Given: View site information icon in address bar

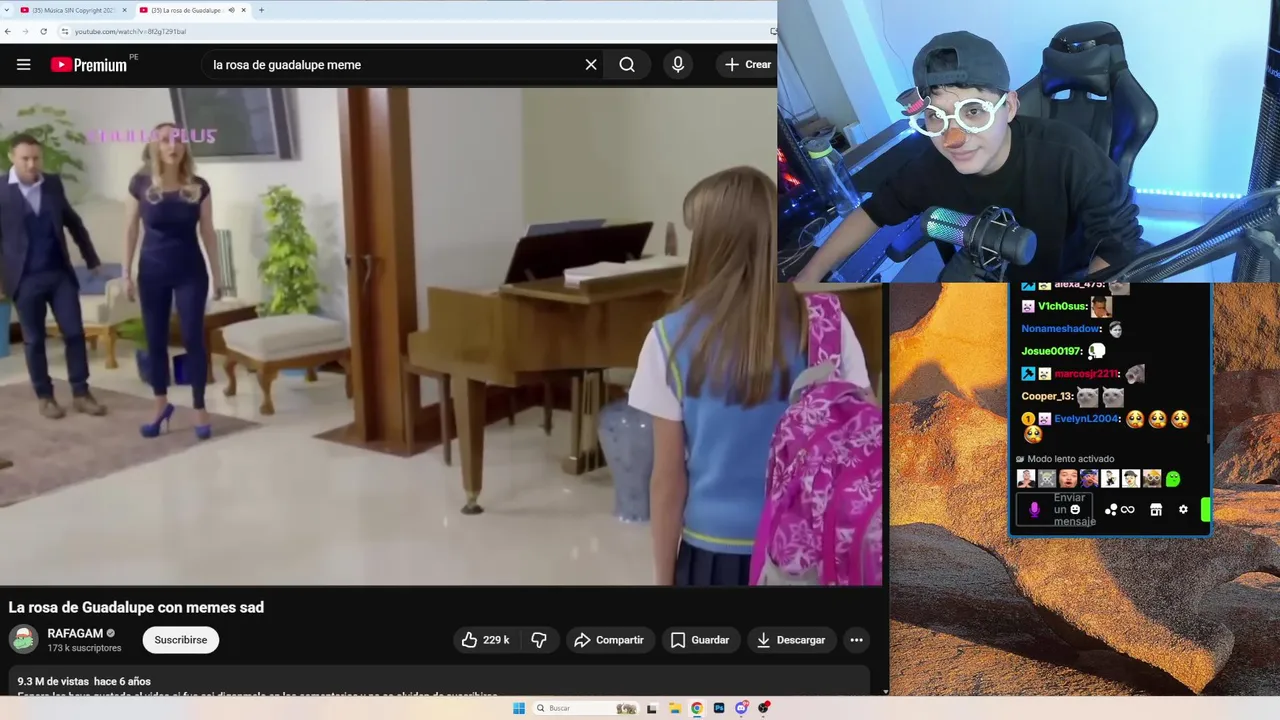Looking at the screenshot, I should pos(65,31).
